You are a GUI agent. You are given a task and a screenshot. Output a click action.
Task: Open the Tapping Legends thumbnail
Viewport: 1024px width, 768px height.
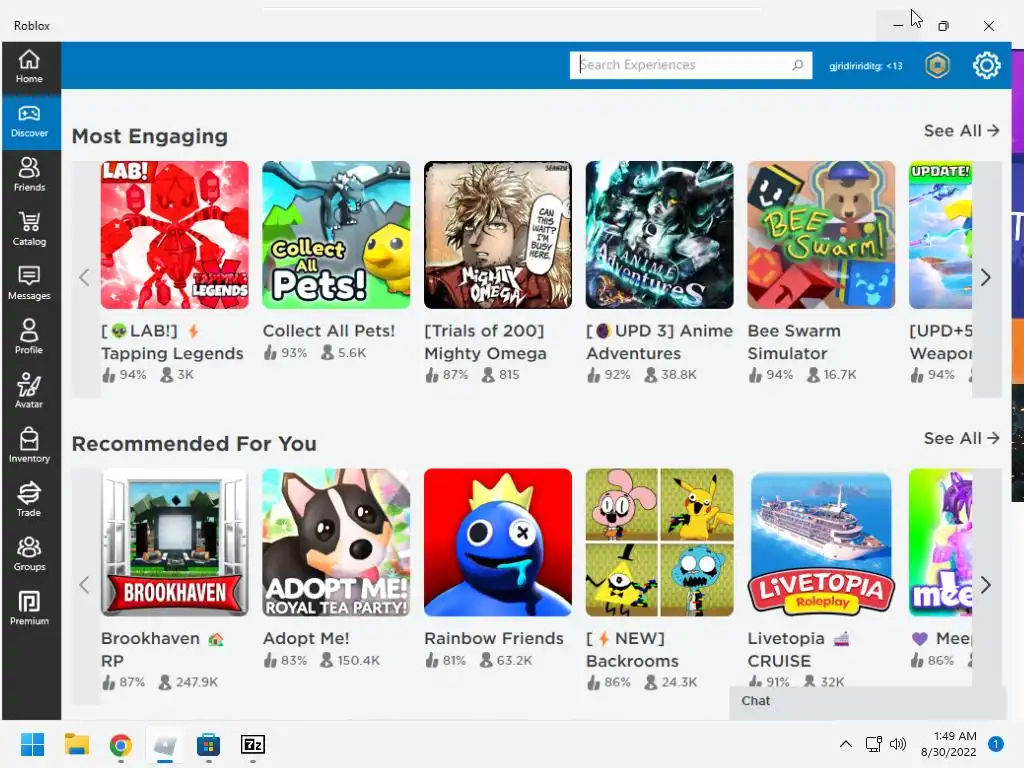click(x=174, y=235)
